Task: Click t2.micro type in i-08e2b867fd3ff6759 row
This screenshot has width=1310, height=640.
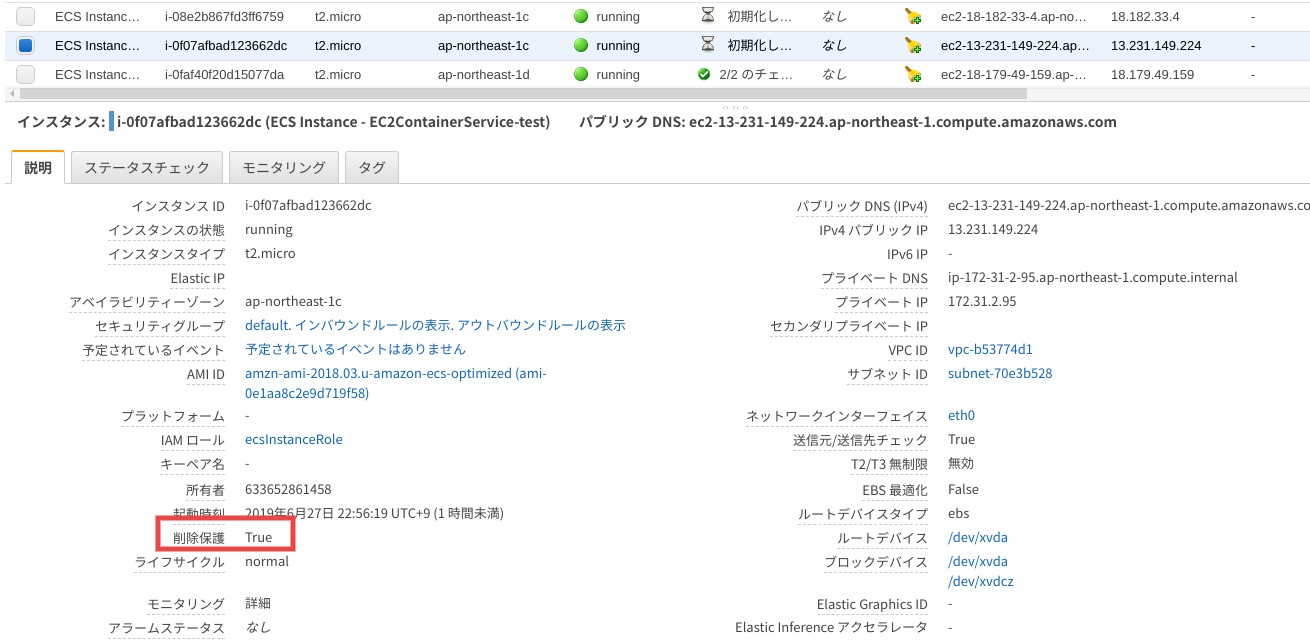Action: point(338,17)
